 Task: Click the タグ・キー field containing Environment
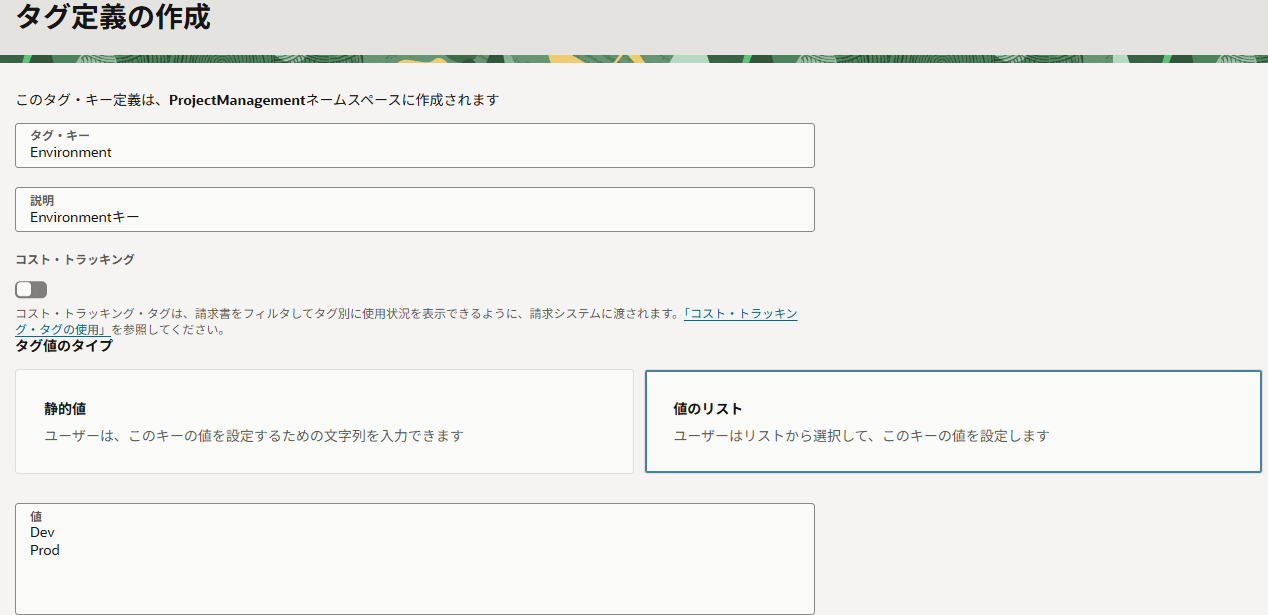(x=414, y=153)
